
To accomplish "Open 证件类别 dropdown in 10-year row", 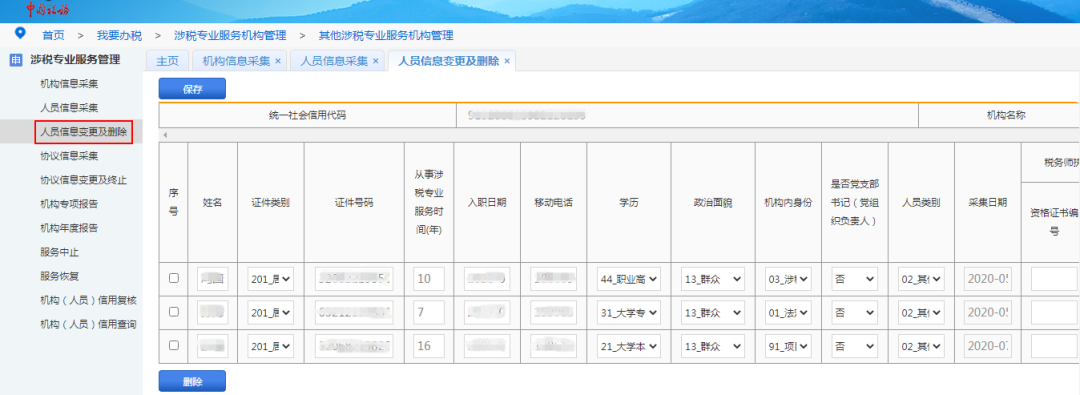I will (271, 279).
